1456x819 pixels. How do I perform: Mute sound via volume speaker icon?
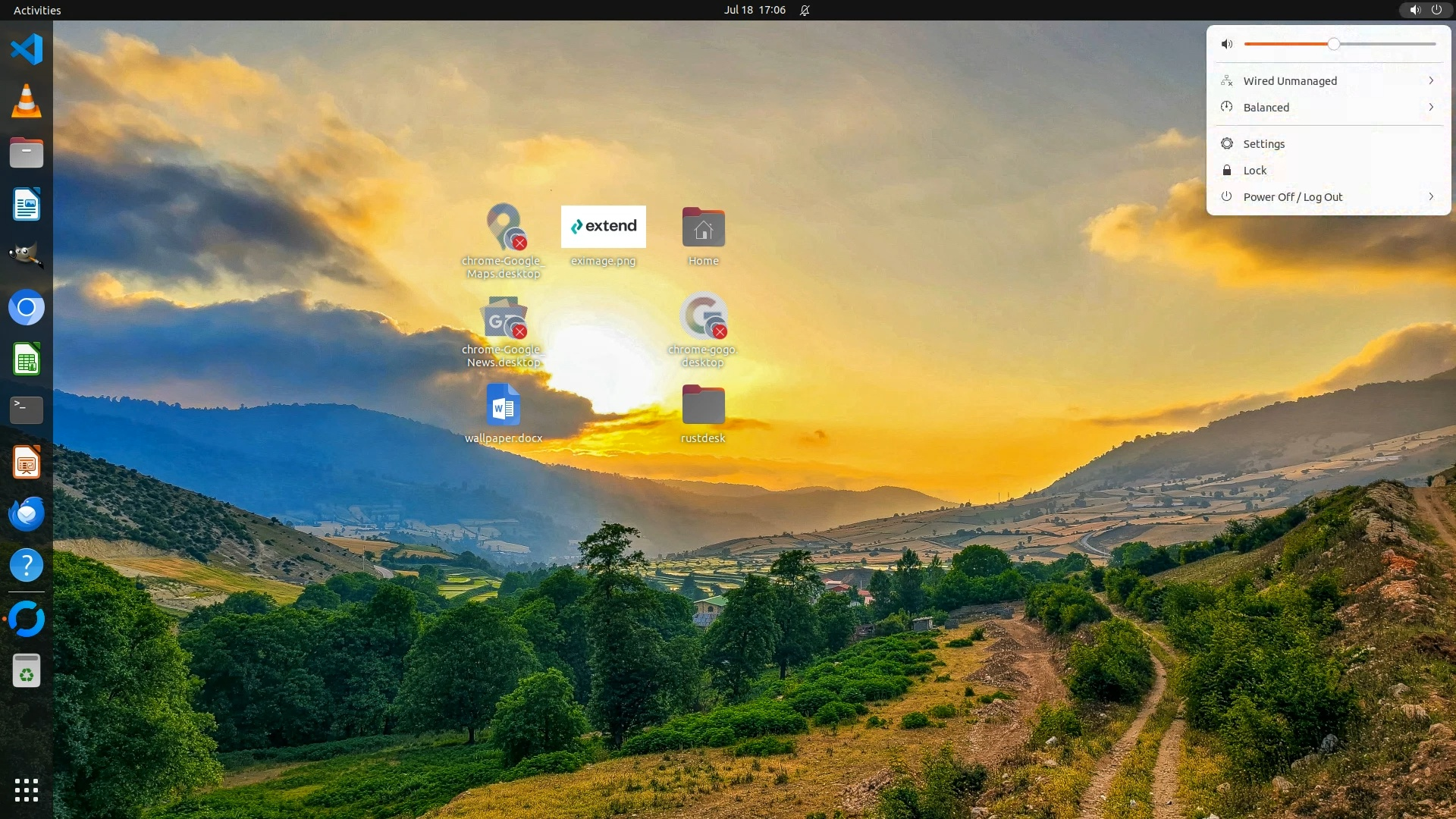[x=1227, y=44]
